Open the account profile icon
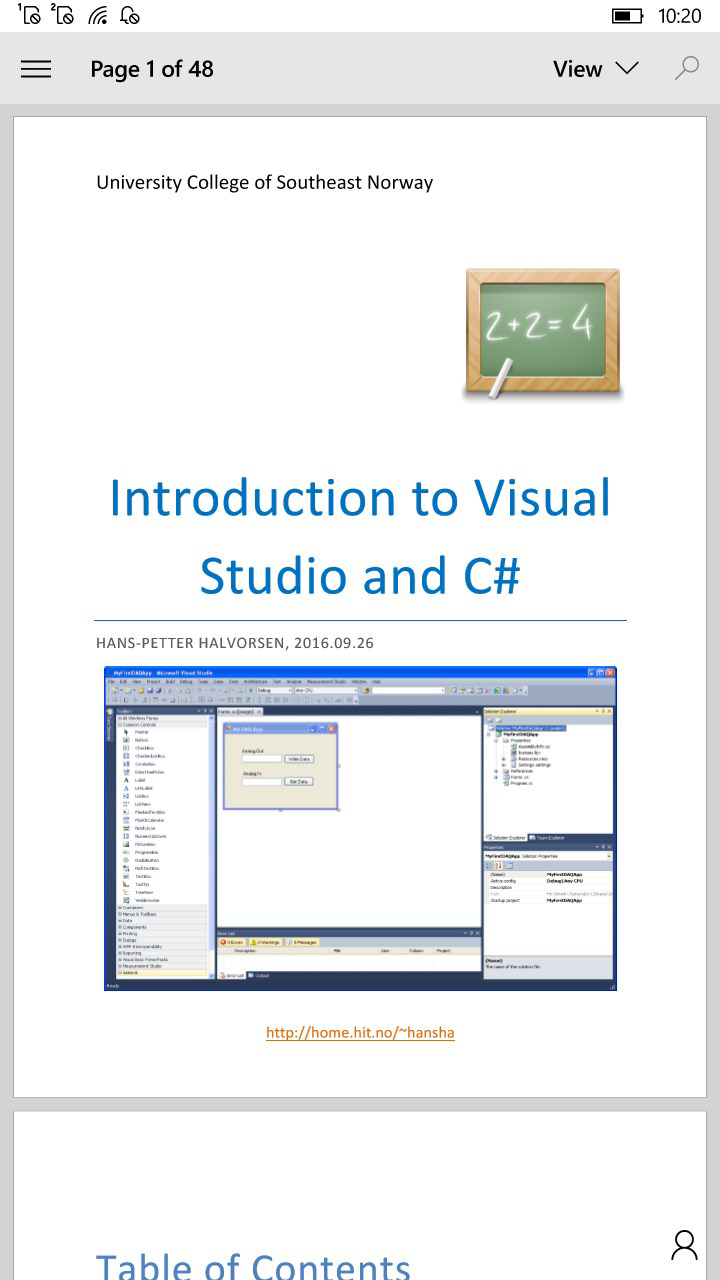The width and height of the screenshot is (720, 1280). point(684,1245)
